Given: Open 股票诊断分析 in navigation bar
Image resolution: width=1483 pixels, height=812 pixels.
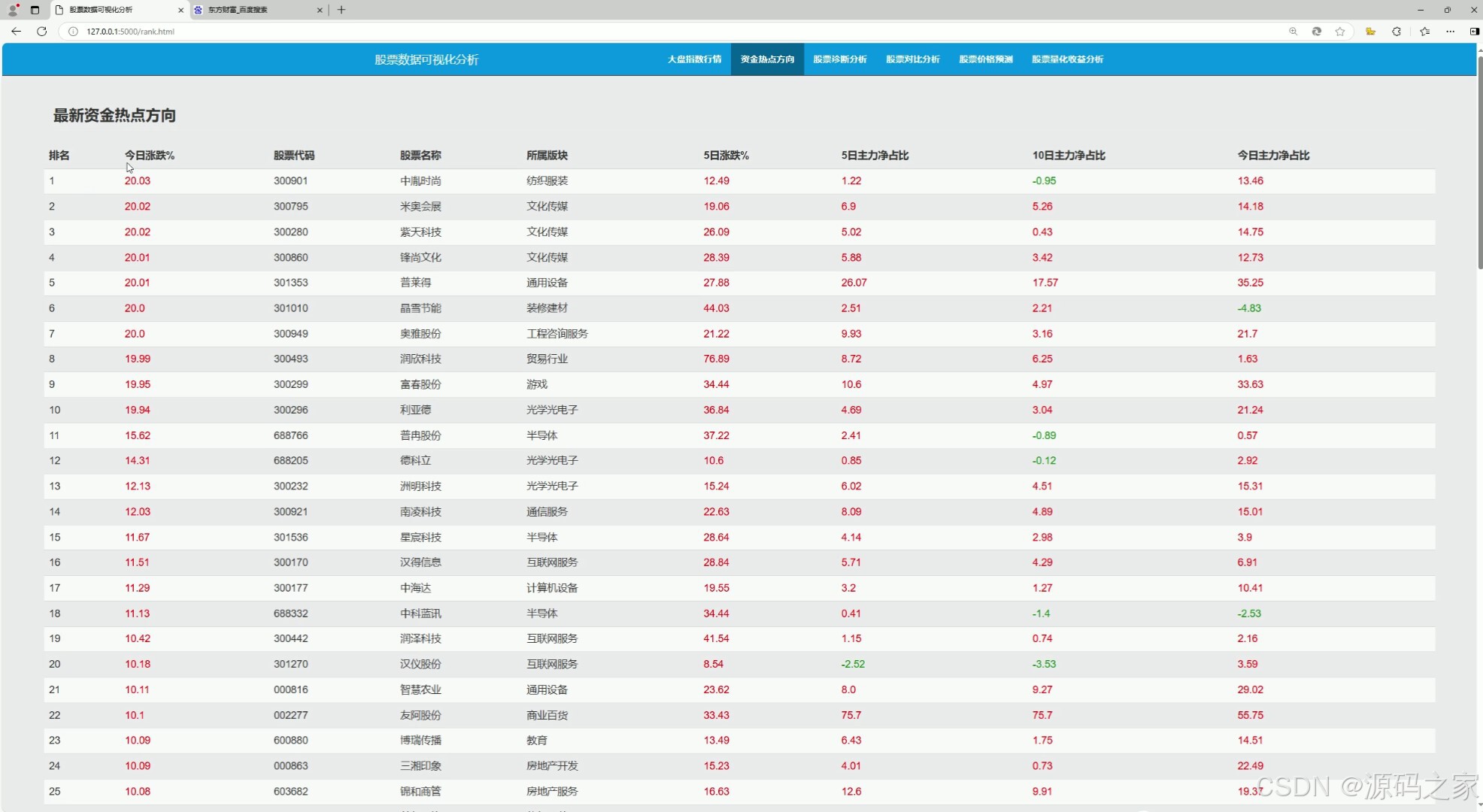Looking at the screenshot, I should coord(839,59).
